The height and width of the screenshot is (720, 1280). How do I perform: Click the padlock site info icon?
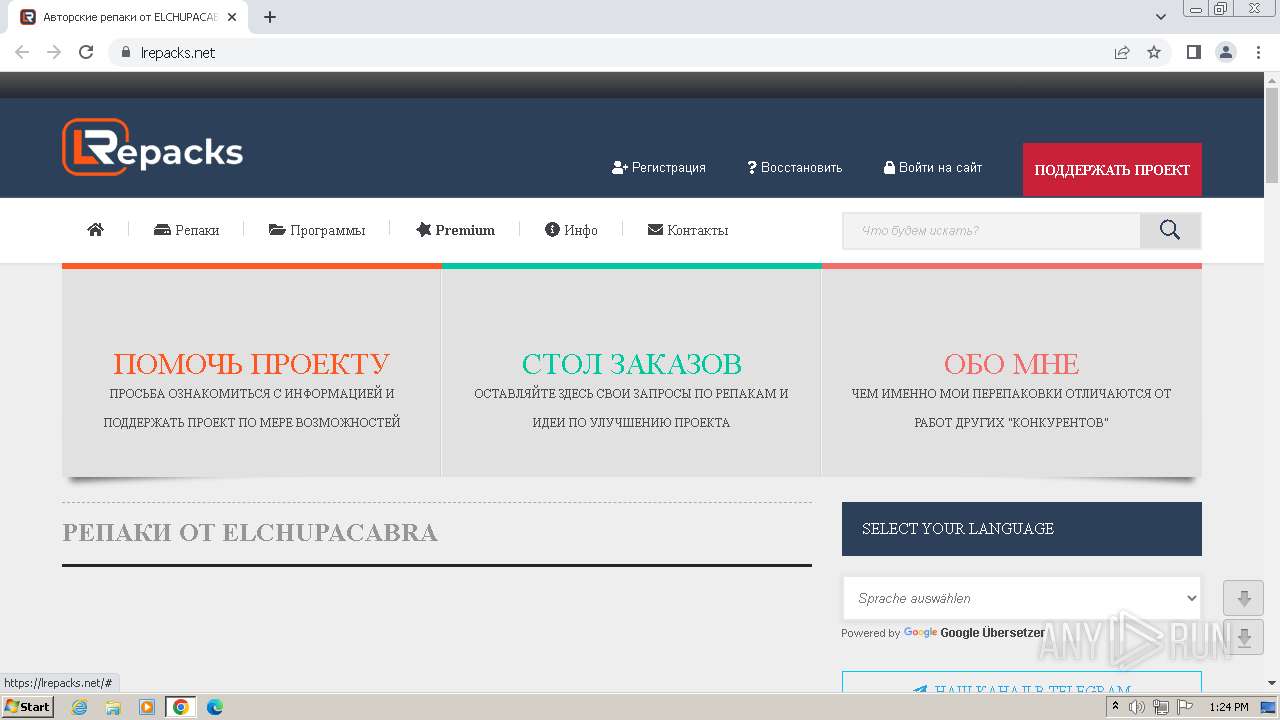click(126, 53)
